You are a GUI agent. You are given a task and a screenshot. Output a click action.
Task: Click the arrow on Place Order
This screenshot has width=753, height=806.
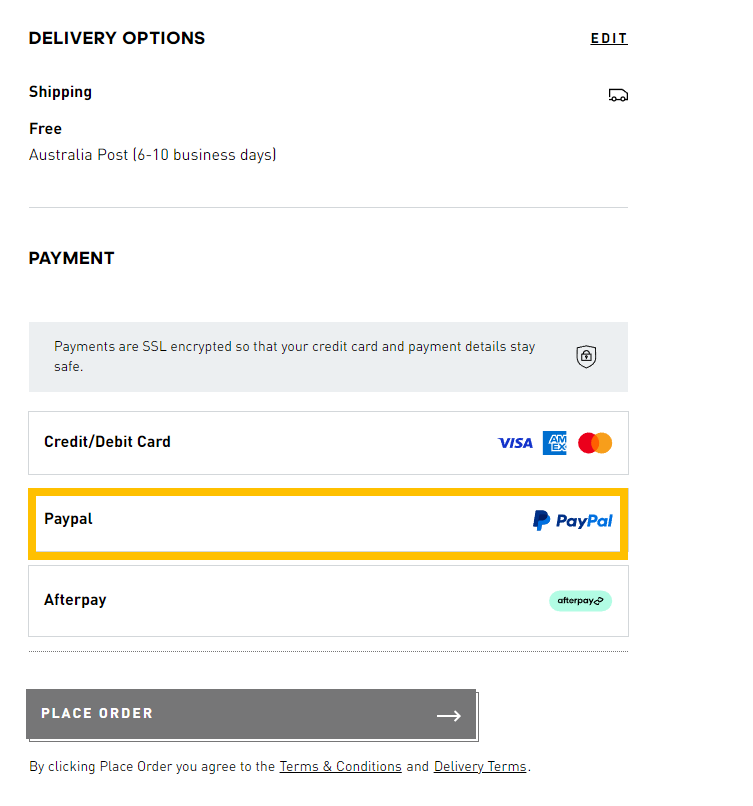click(x=449, y=715)
